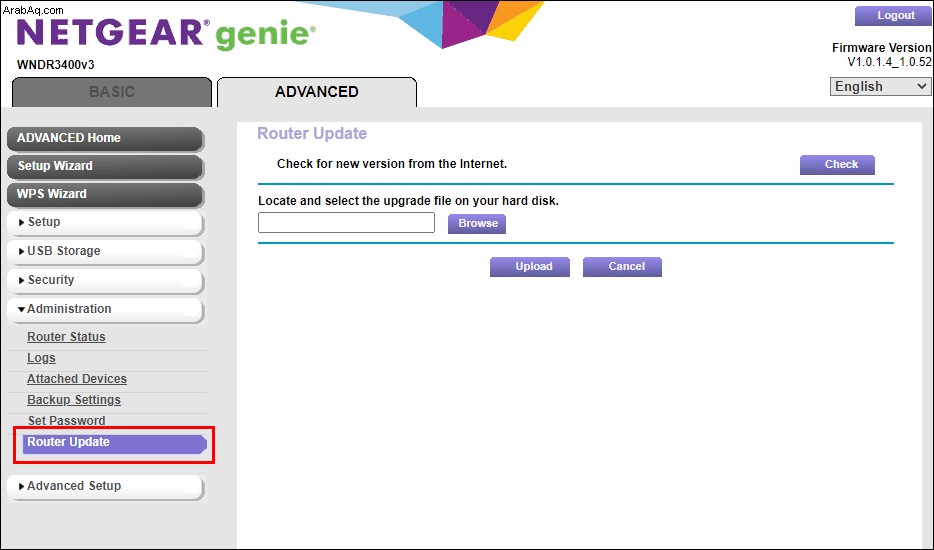The image size is (934, 550).
Task: Switch to the BASIC tab
Action: tap(112, 92)
